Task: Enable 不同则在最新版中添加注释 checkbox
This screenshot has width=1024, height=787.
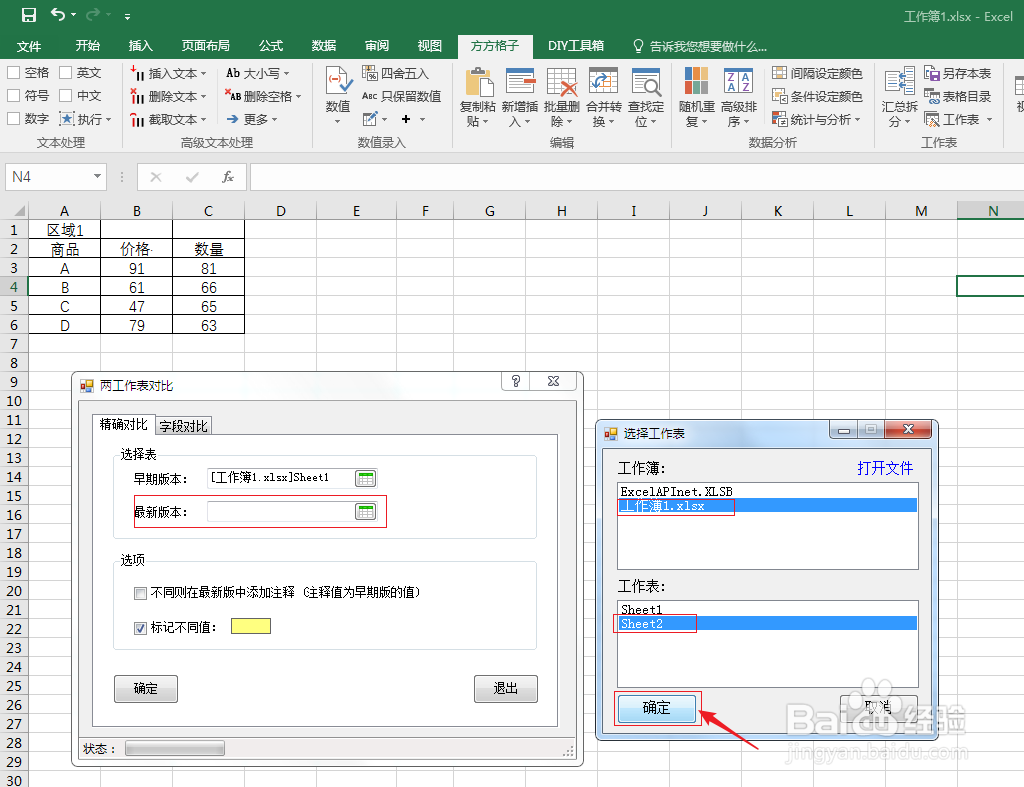Action: click(x=140, y=593)
